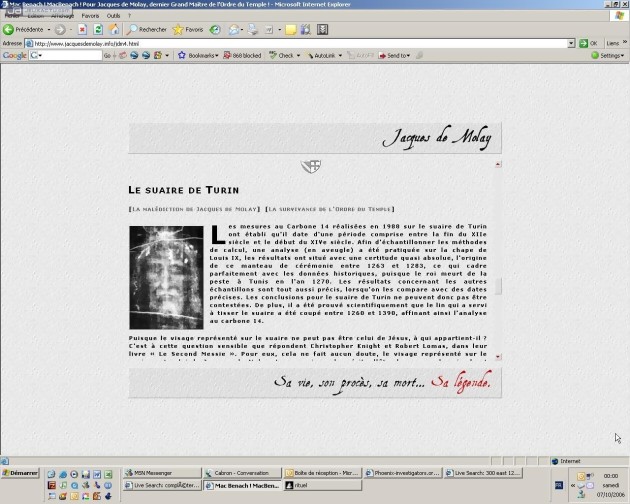Click the green OK go button
Viewport: 630px width, 504px height.
[589, 43]
